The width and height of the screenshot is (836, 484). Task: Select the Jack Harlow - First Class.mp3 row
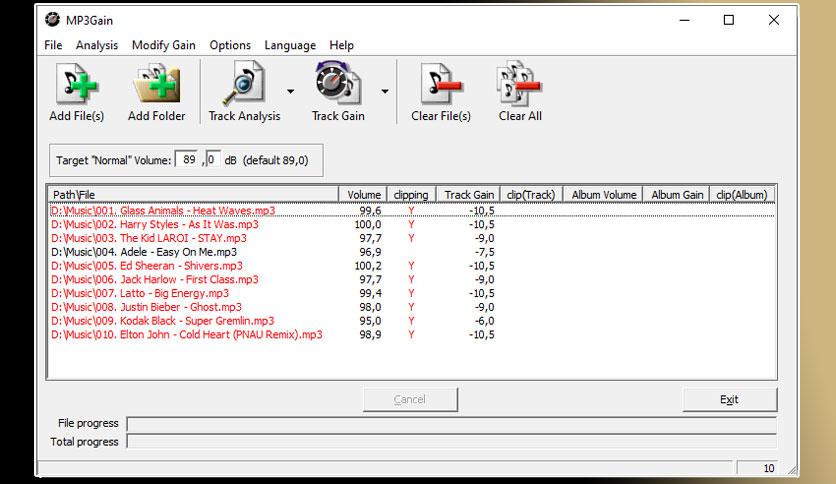point(412,279)
